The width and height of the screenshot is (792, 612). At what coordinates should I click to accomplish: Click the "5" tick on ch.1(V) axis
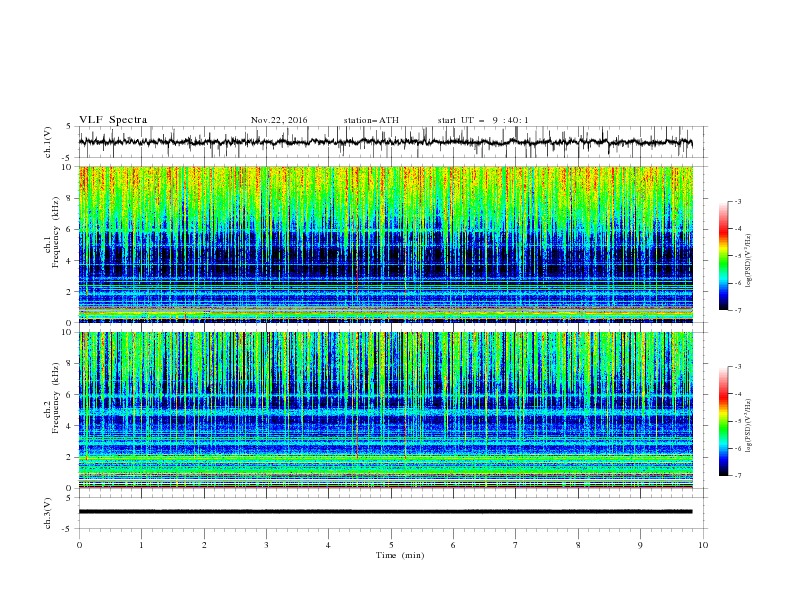(71, 127)
